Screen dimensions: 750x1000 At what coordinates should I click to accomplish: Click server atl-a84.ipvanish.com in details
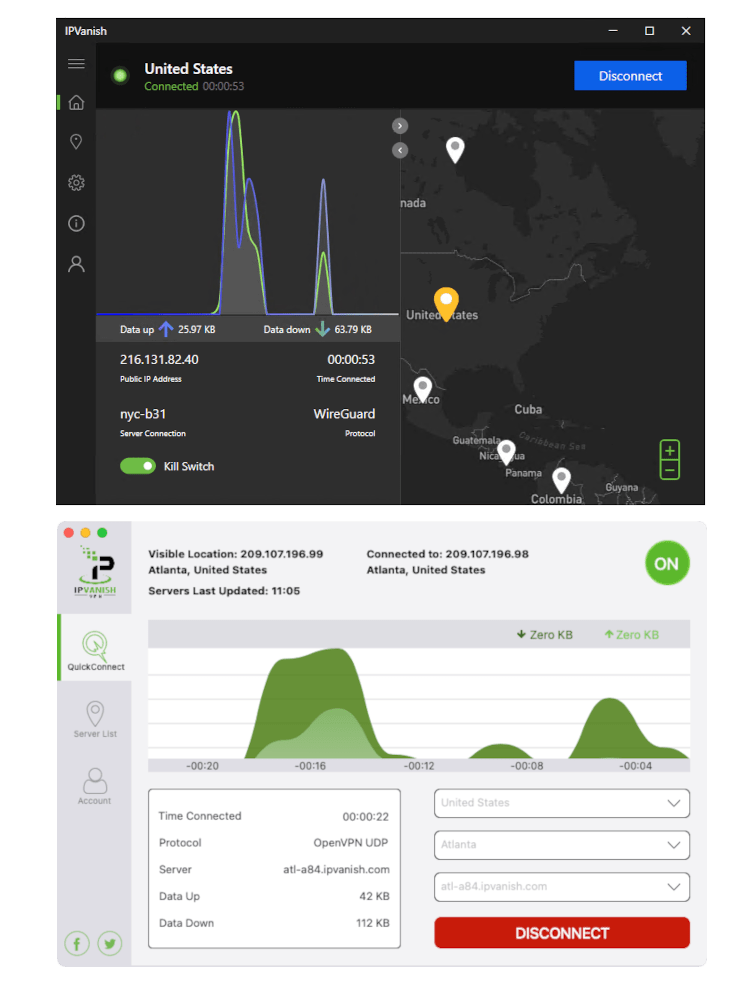coord(336,869)
